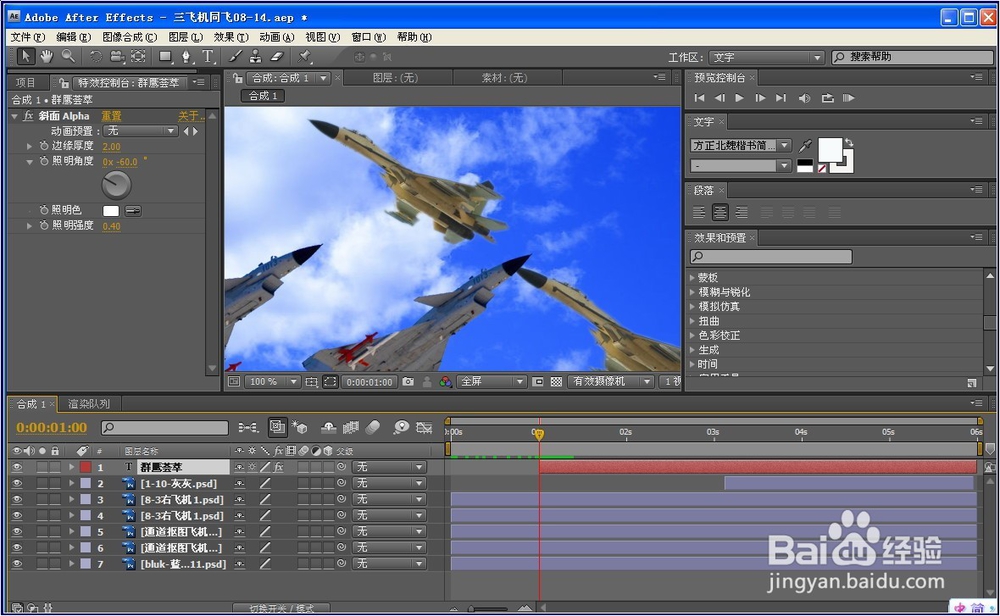
Task: Hide layer 2 [1-10-灰灰.psd] eye
Action: (x=17, y=483)
